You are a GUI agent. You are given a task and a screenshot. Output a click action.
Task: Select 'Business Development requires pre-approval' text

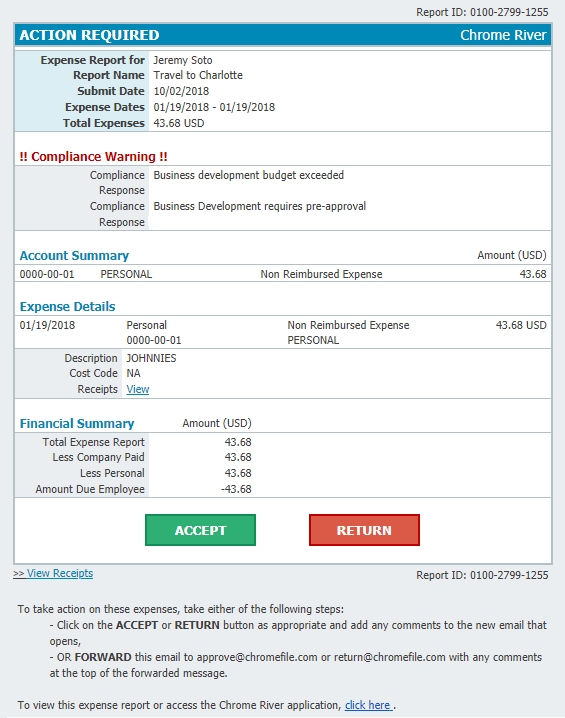click(260, 206)
